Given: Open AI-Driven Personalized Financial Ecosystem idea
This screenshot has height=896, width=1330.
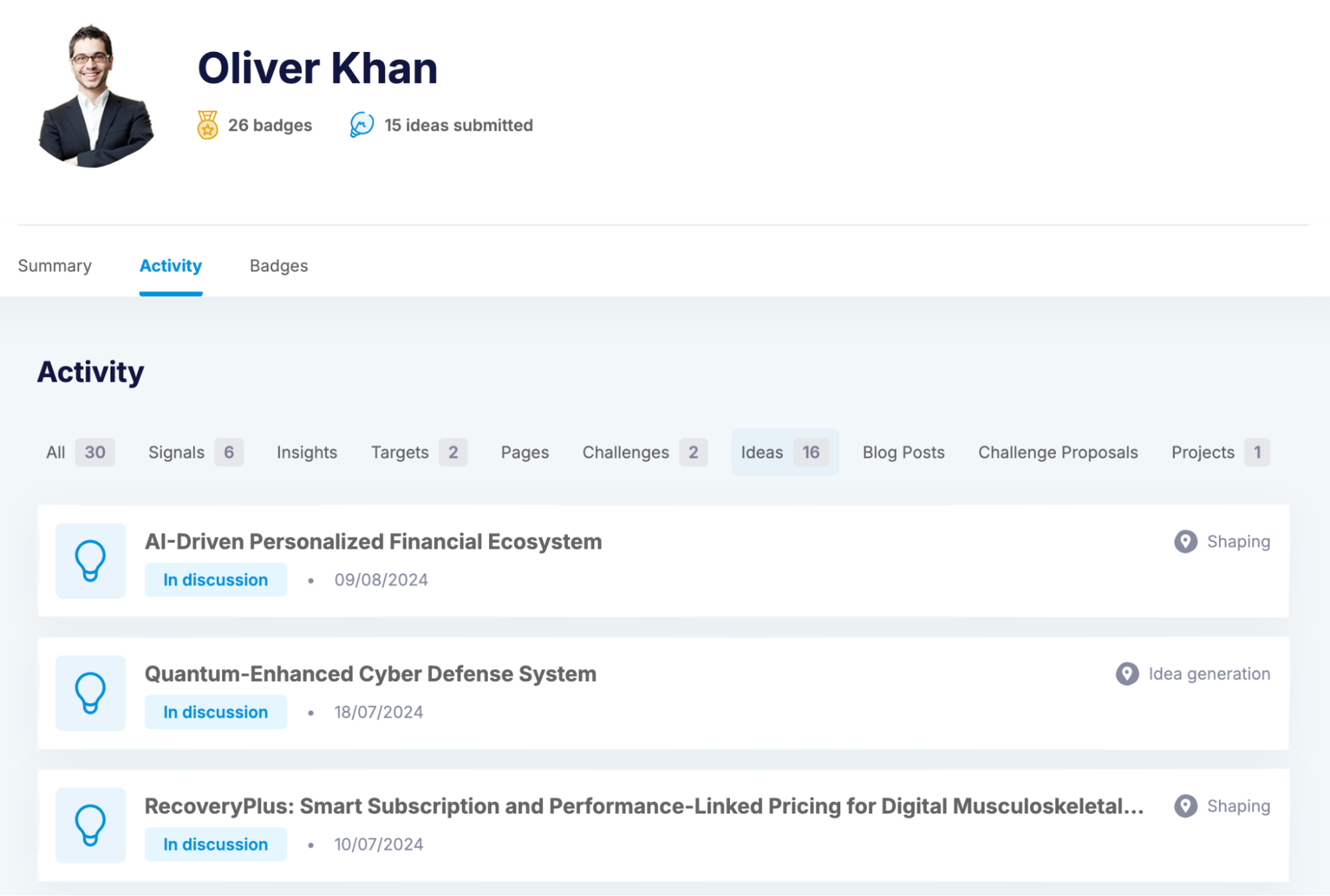Looking at the screenshot, I should (373, 541).
